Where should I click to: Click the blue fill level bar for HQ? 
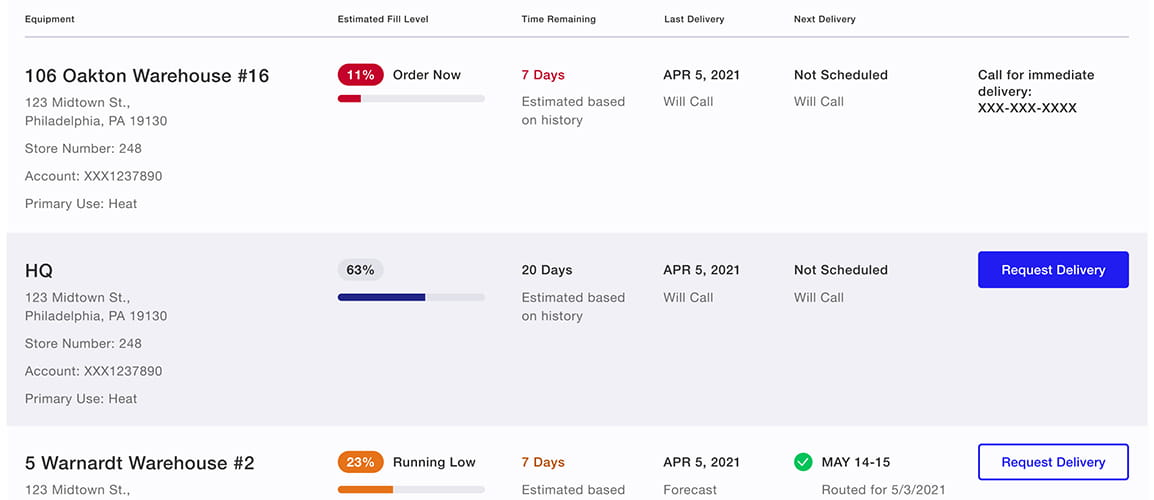pos(382,297)
